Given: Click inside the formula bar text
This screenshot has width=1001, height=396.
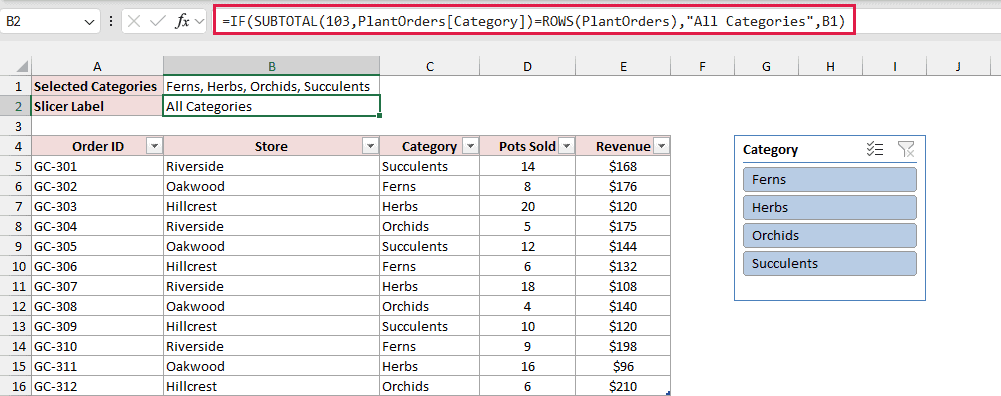Looking at the screenshot, I should click(x=534, y=22).
